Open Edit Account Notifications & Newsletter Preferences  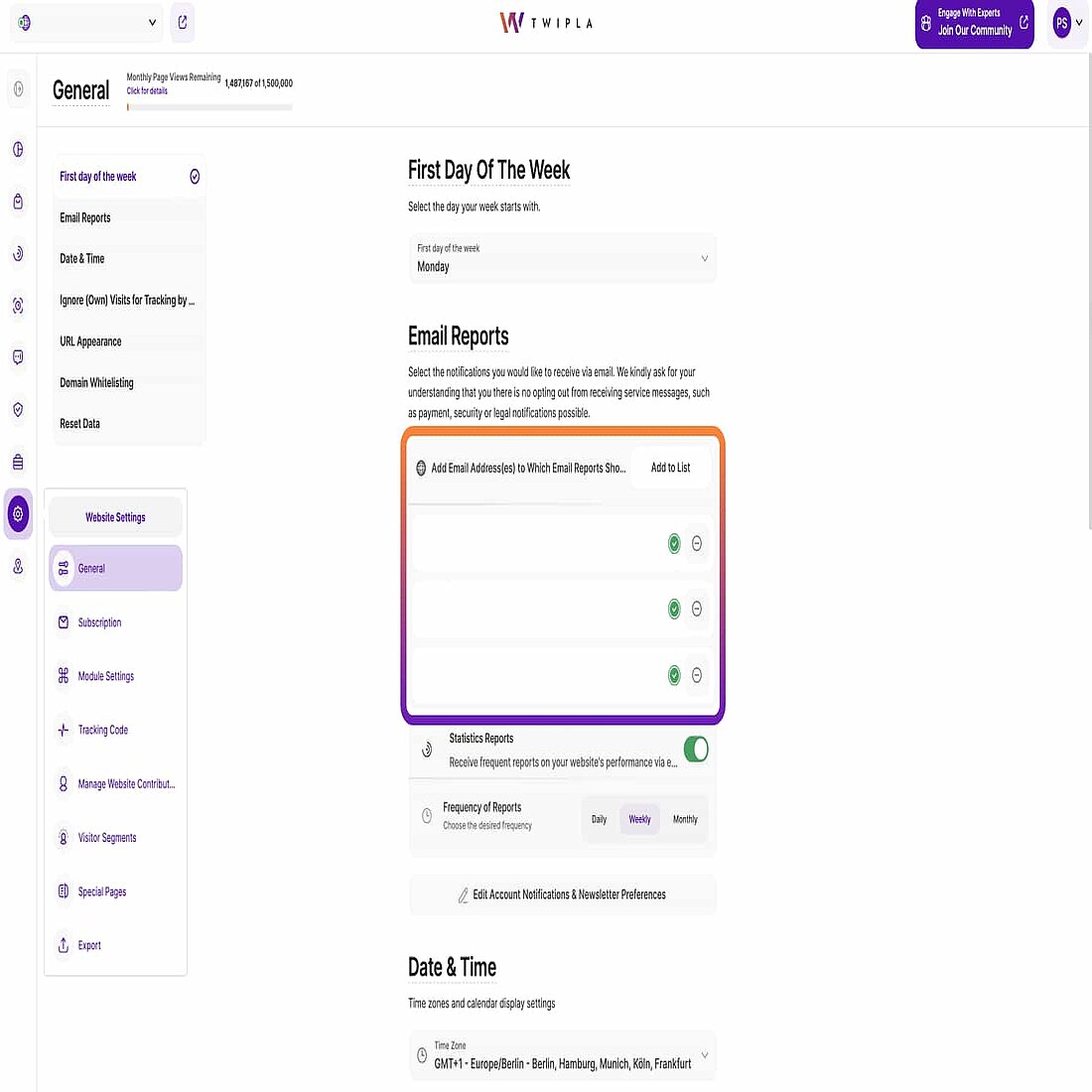coord(562,894)
